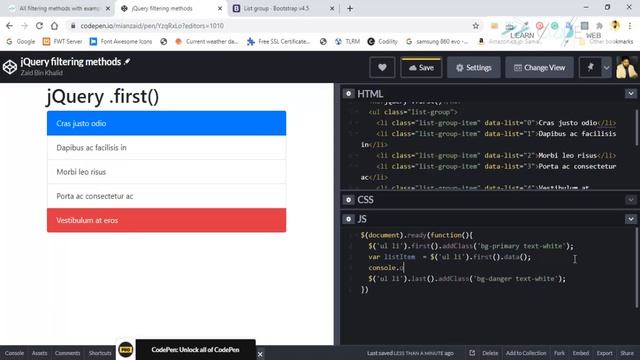This screenshot has width=640, height=360.
Task: Click the heart love button
Action: (x=382, y=67)
